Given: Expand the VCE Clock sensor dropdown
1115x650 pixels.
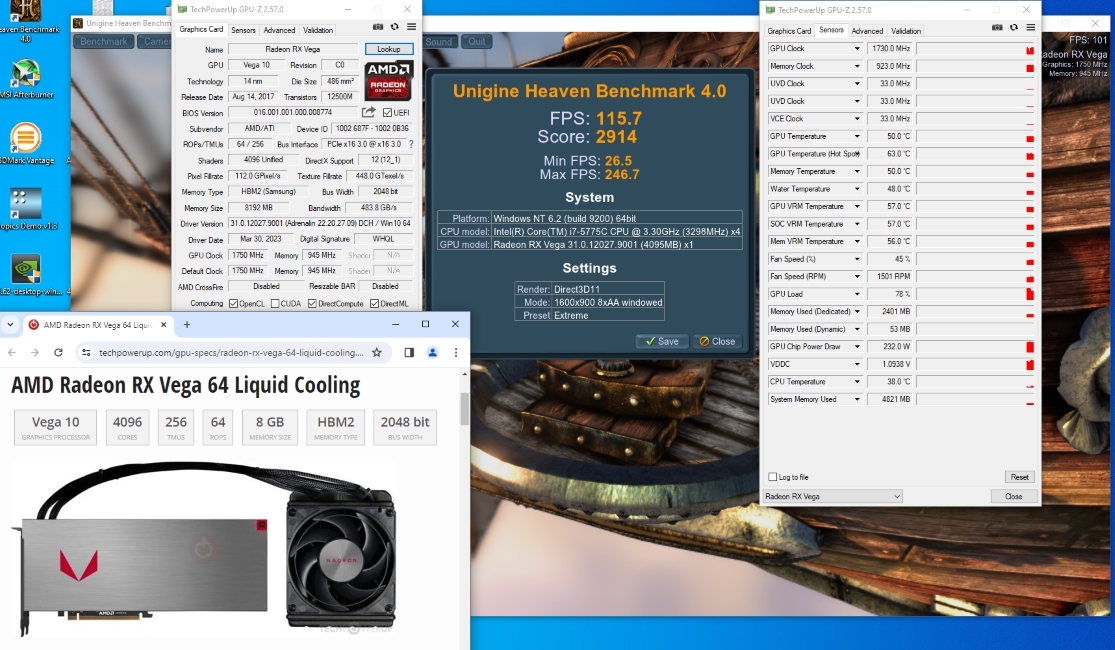Looking at the screenshot, I should pos(857,119).
